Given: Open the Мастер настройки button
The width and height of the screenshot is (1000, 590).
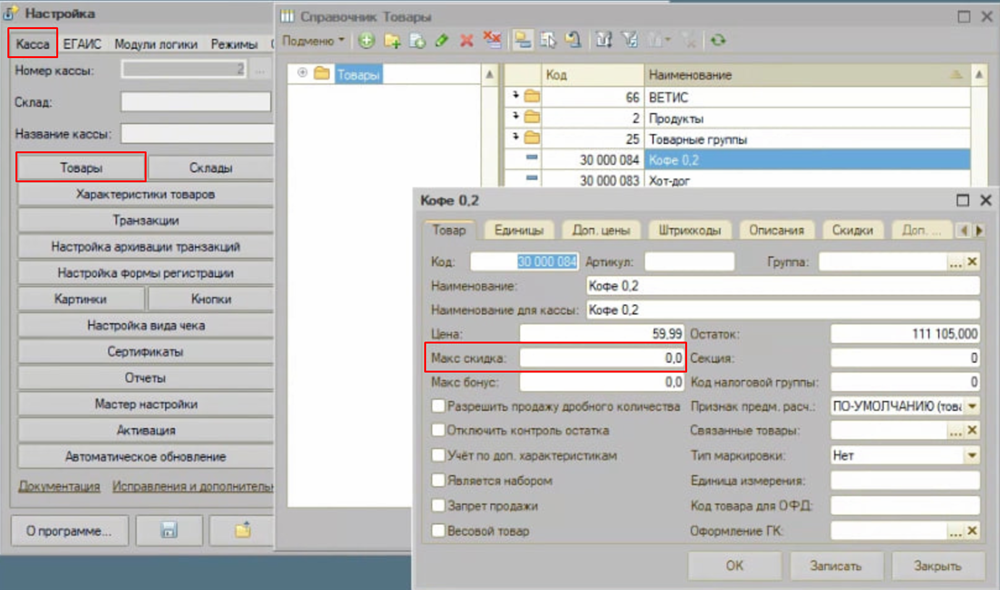Looking at the screenshot, I should point(145,404).
